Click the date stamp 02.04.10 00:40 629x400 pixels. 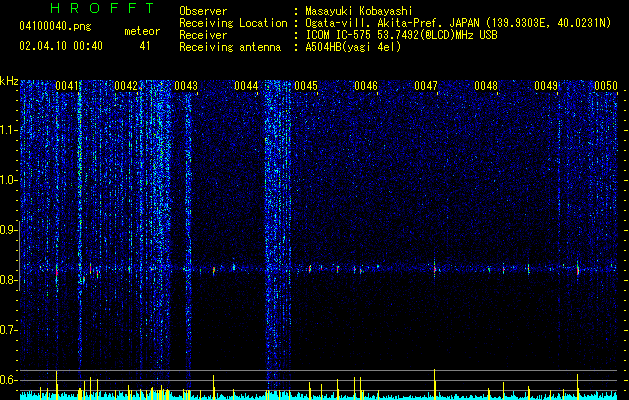pyautogui.click(x=61, y=46)
